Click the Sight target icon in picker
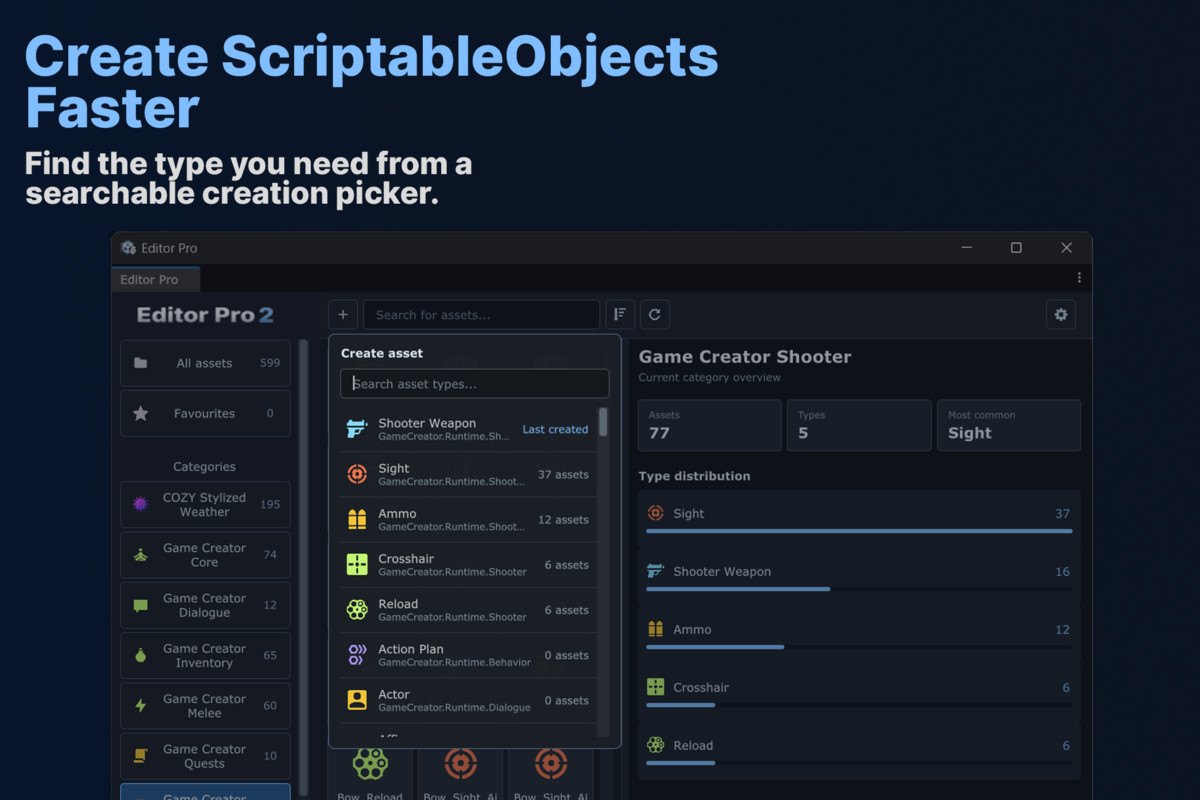 coord(357,474)
